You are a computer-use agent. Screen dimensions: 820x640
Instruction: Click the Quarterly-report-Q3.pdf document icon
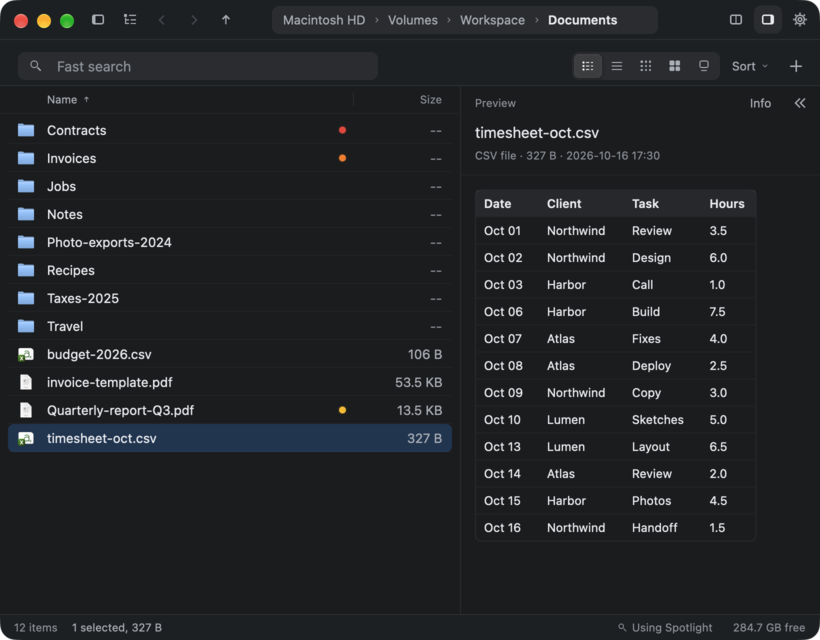point(26,410)
